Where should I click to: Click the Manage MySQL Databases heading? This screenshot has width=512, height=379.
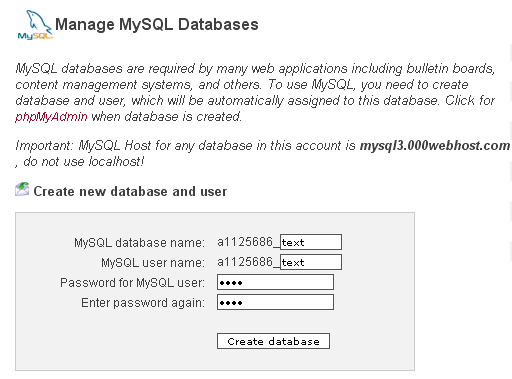coord(157,25)
